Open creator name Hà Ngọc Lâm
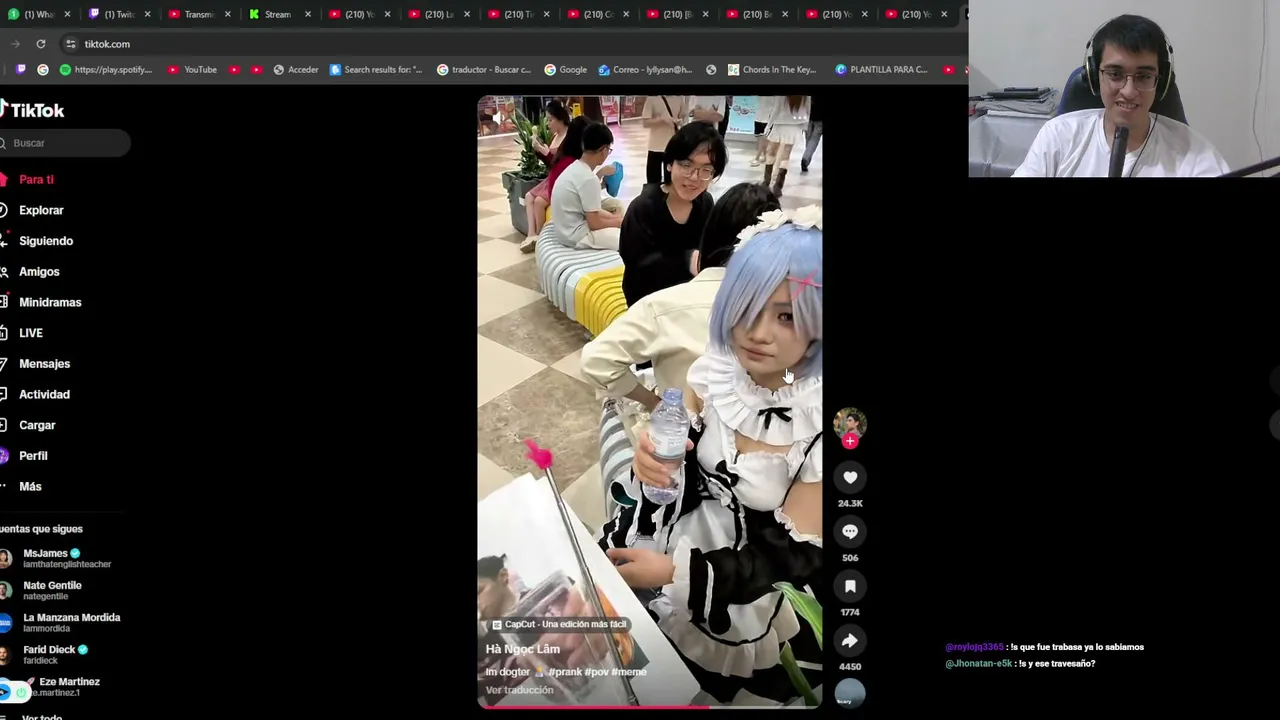1280x720 pixels. pyautogui.click(x=522, y=649)
